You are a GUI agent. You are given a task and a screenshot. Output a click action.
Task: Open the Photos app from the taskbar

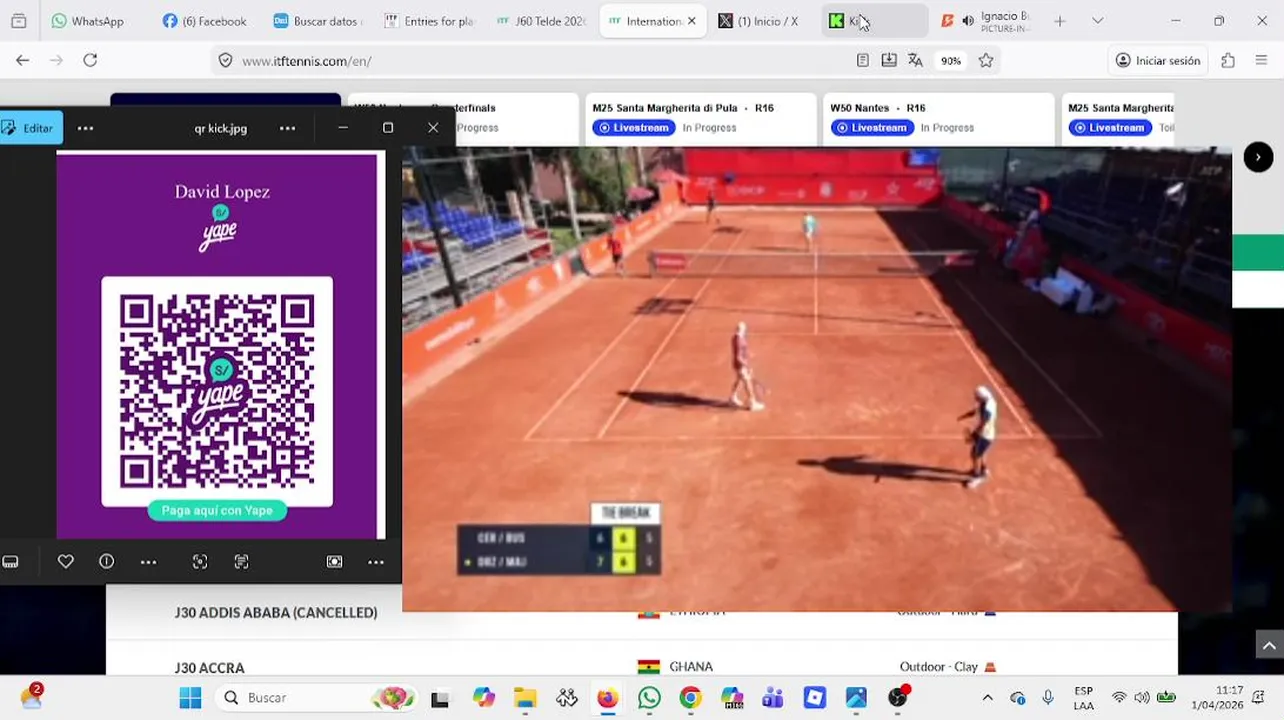tap(856, 697)
